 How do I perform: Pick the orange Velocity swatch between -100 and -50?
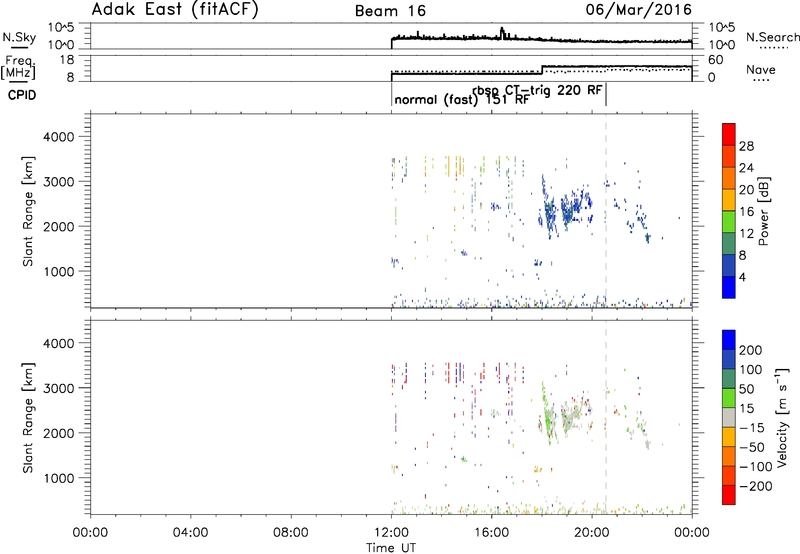[729, 456]
